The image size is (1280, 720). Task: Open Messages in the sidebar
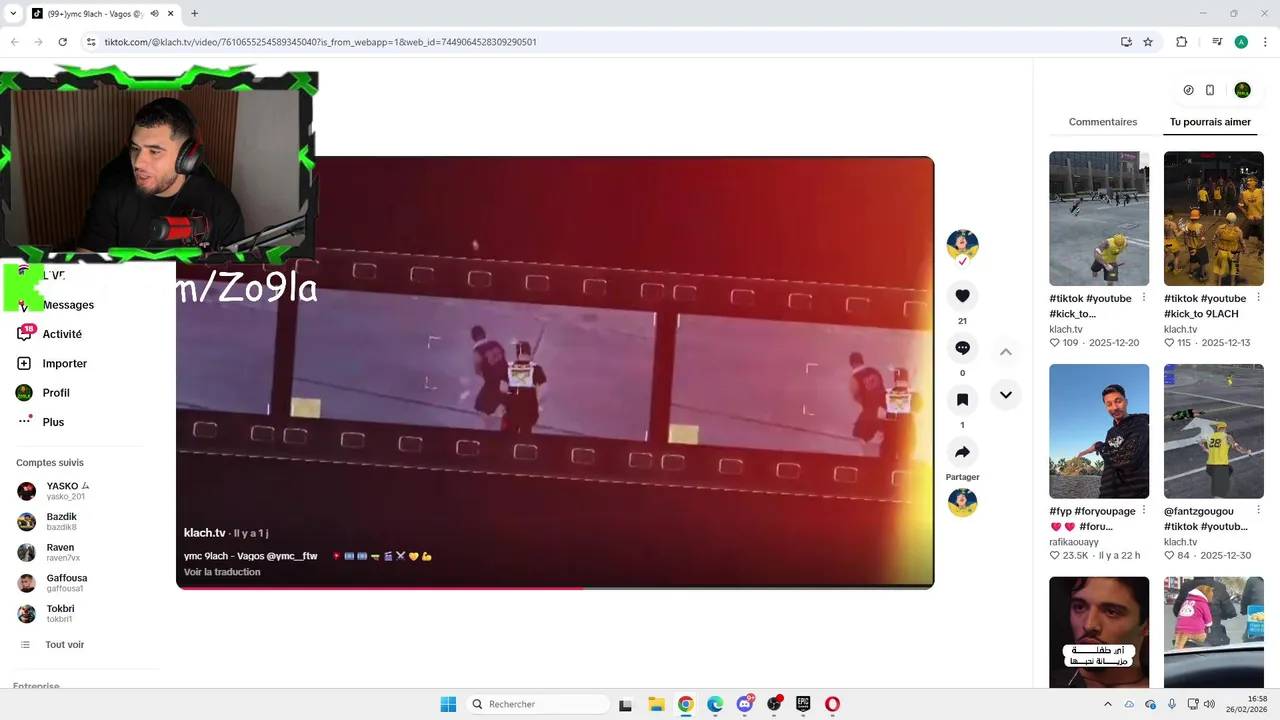[x=68, y=305]
